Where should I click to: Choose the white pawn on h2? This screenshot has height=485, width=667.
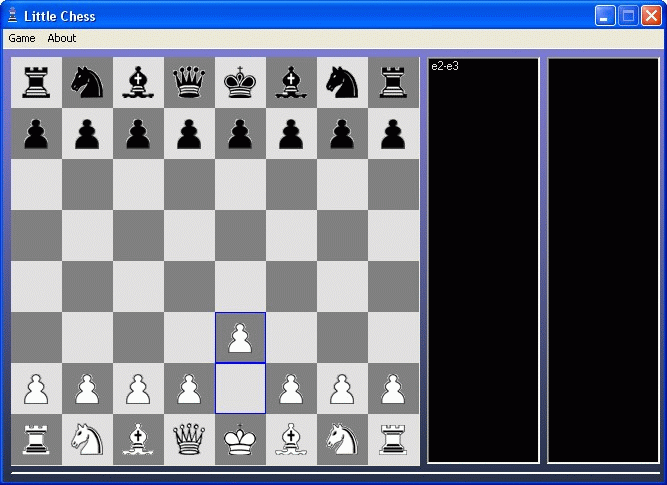pos(393,389)
